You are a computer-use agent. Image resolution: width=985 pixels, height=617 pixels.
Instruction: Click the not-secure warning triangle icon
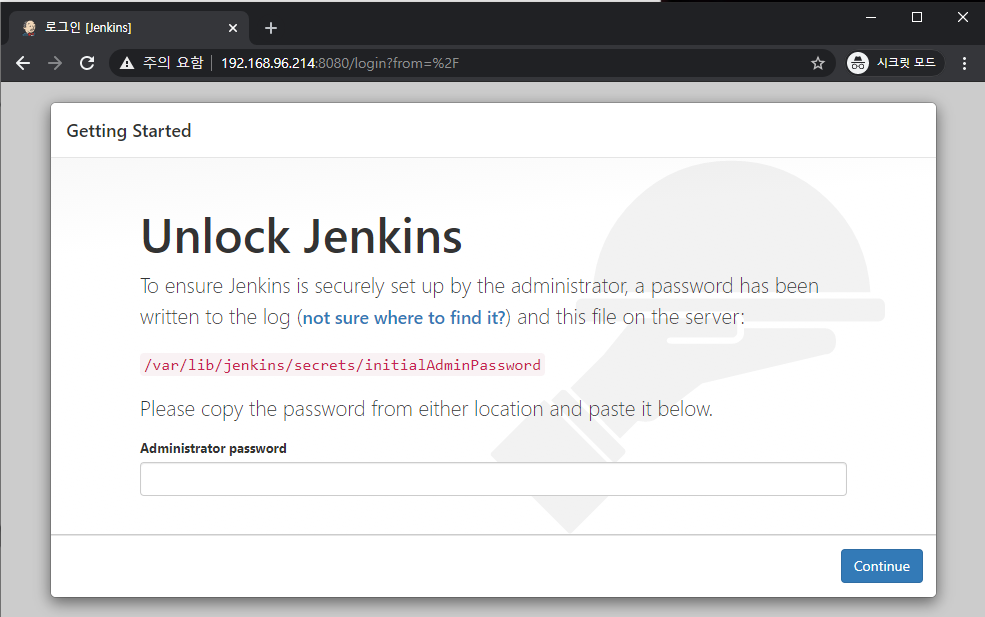click(x=127, y=63)
